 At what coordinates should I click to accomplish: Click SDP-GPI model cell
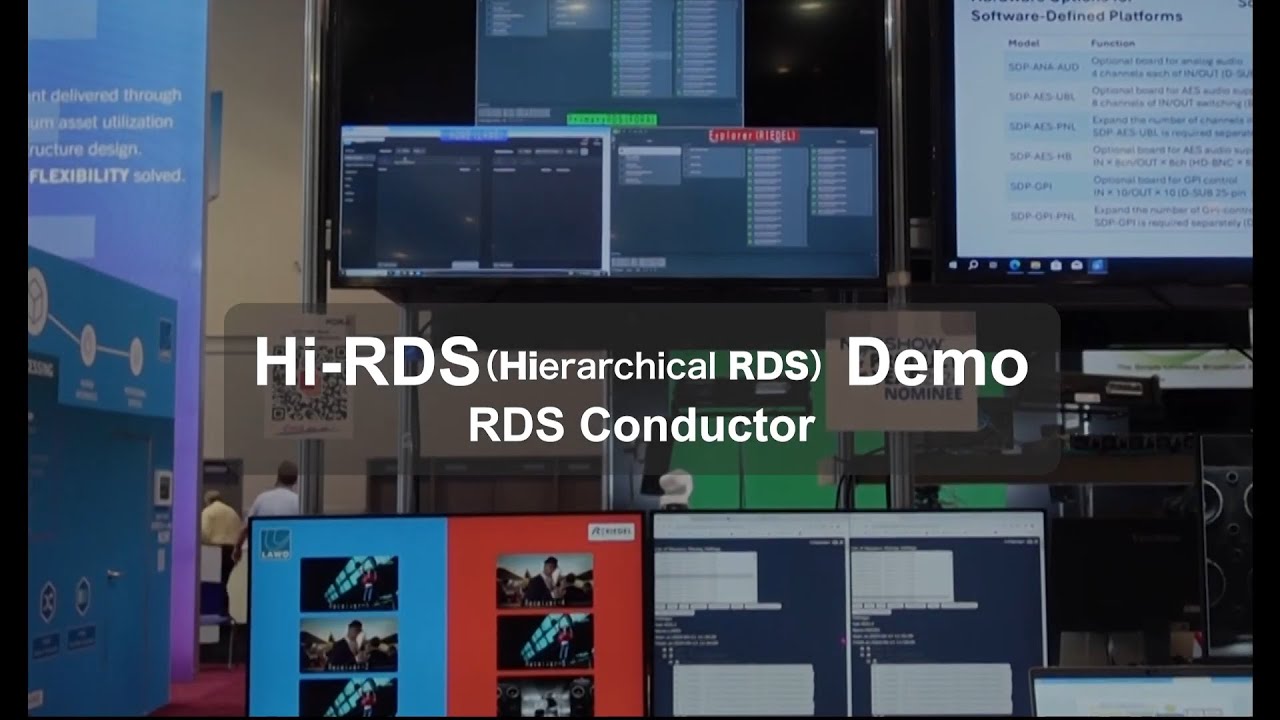point(1031,185)
